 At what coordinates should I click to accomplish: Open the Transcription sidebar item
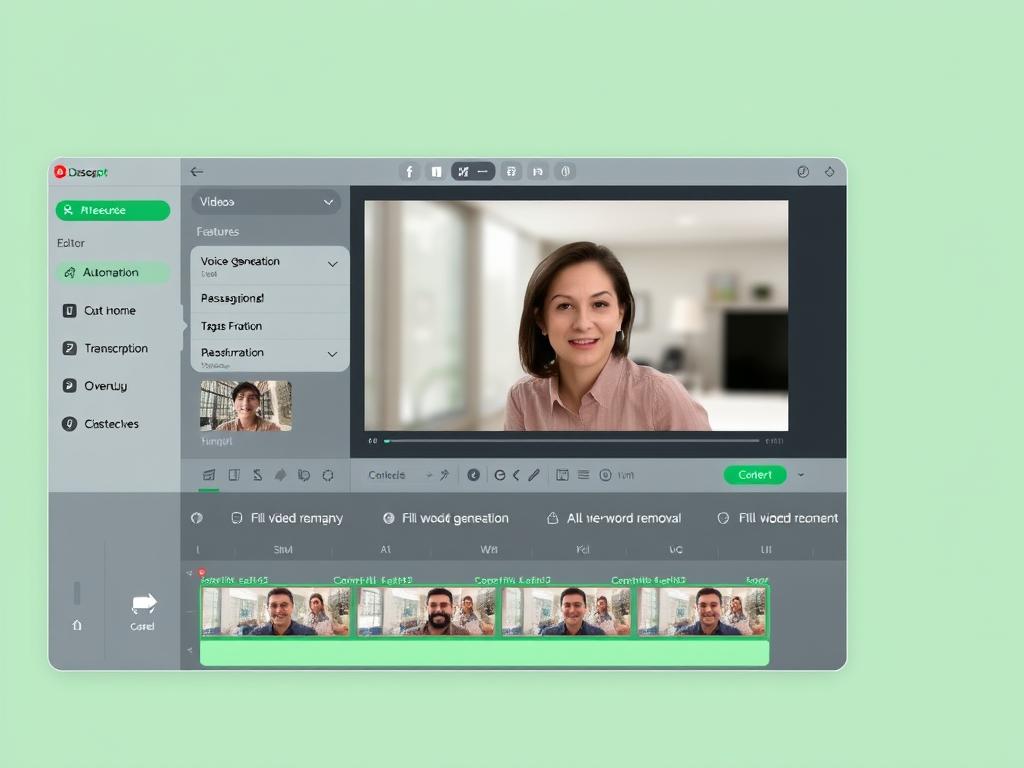click(105, 349)
